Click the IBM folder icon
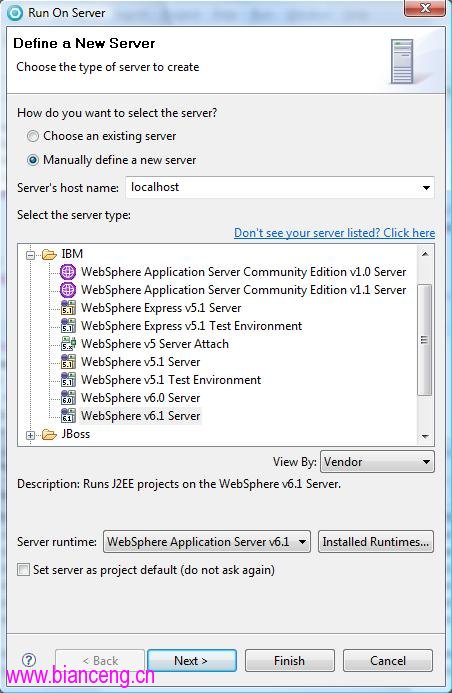Viewport: 452px width, 693px height. coord(49,254)
